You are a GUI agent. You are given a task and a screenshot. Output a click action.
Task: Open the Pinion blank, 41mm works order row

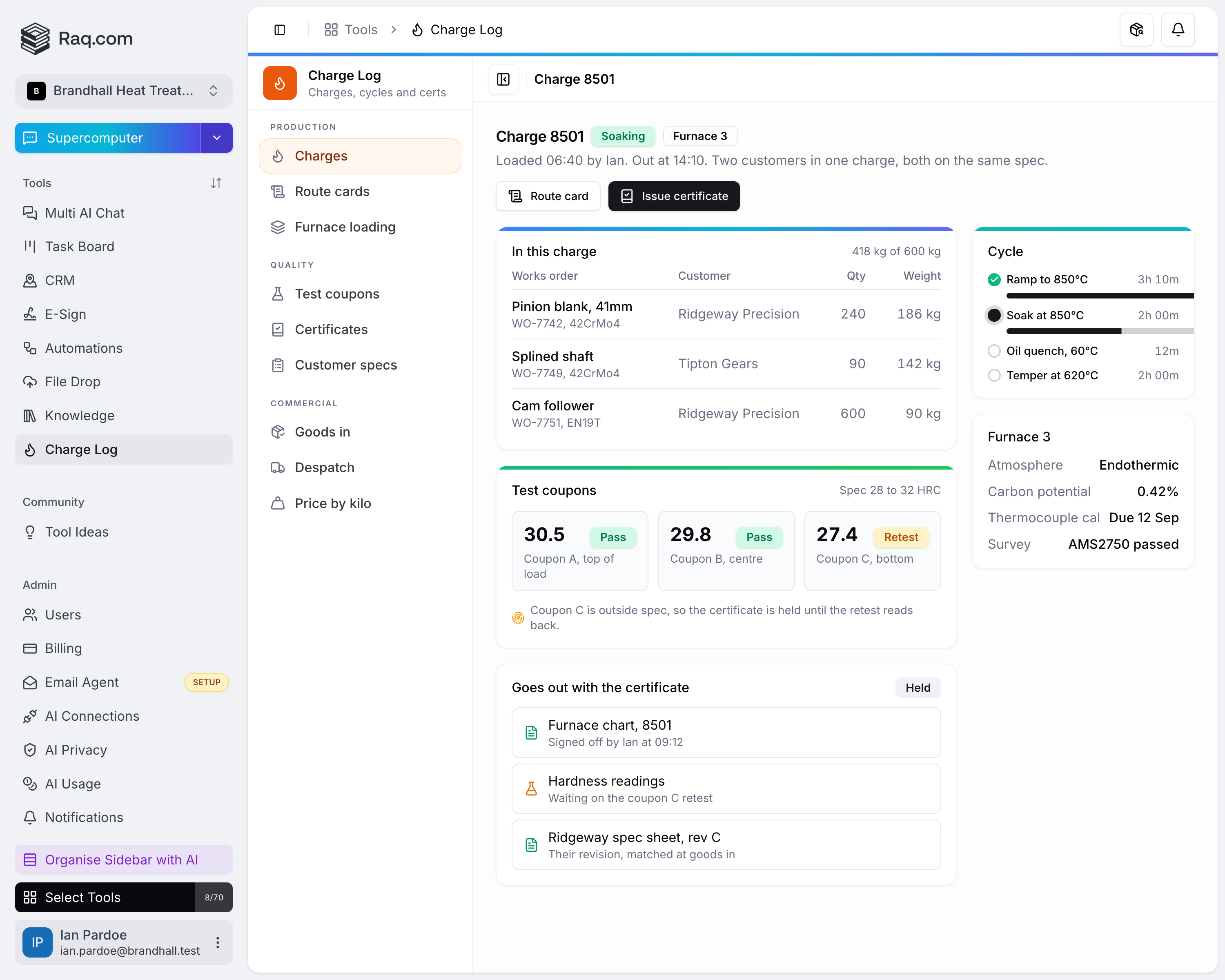pos(726,315)
